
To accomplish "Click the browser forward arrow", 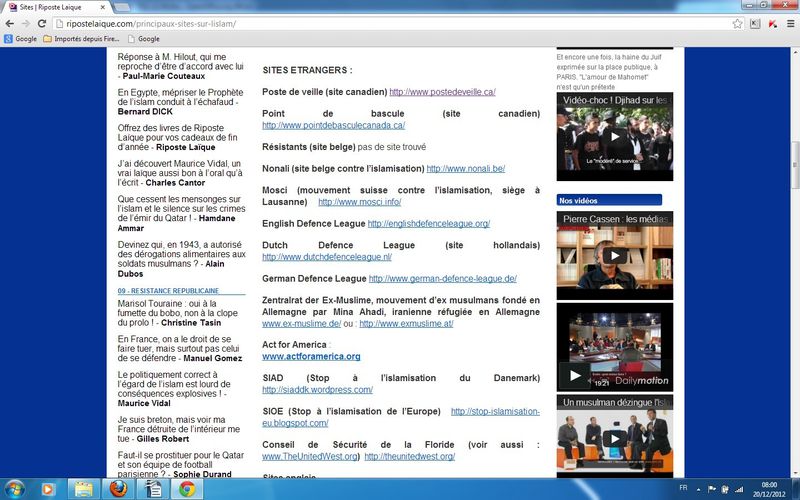I will pos(26,23).
